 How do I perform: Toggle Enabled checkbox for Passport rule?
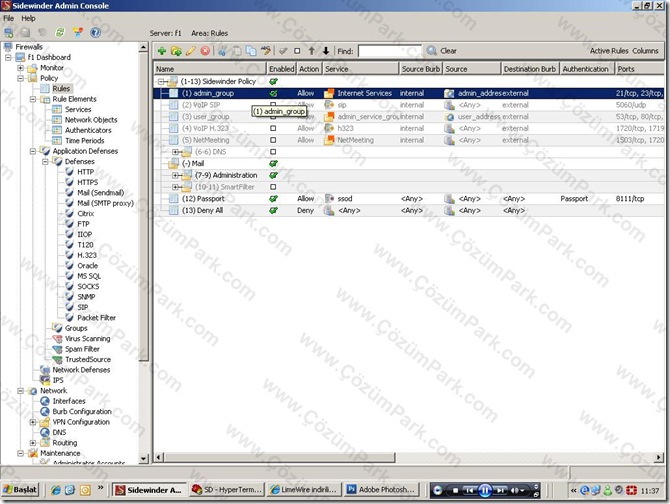click(x=273, y=199)
